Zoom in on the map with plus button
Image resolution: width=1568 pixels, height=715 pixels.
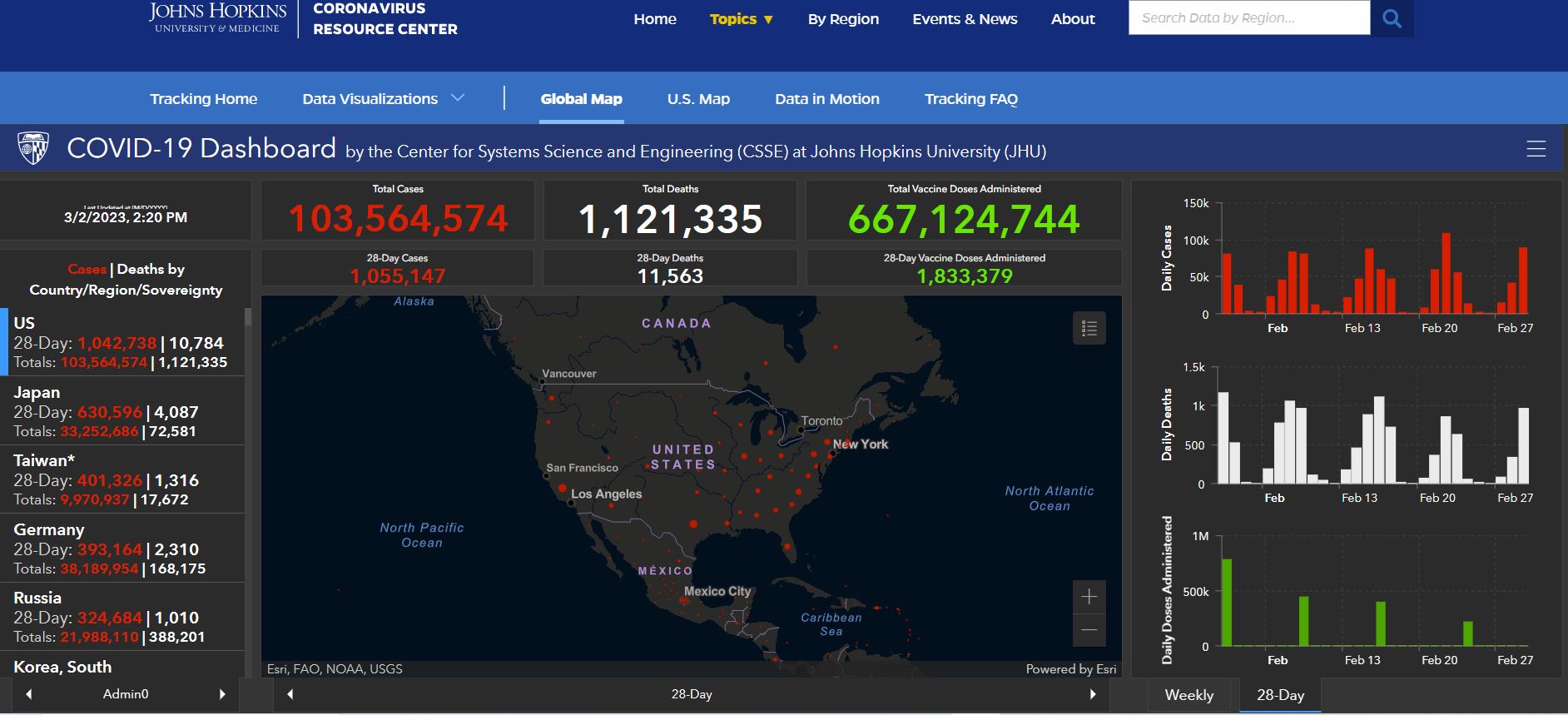[x=1089, y=597]
